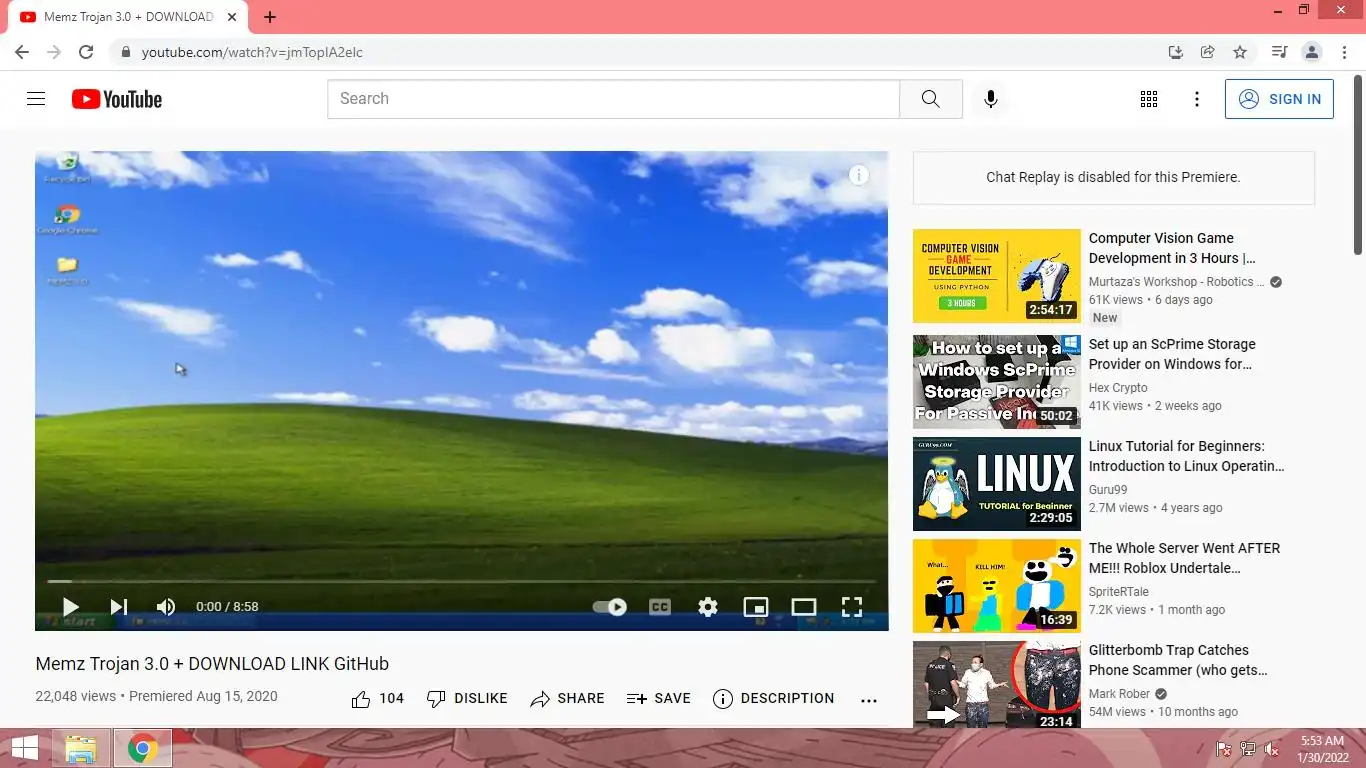
Task: Open File Explorer from the taskbar
Action: tap(81, 748)
